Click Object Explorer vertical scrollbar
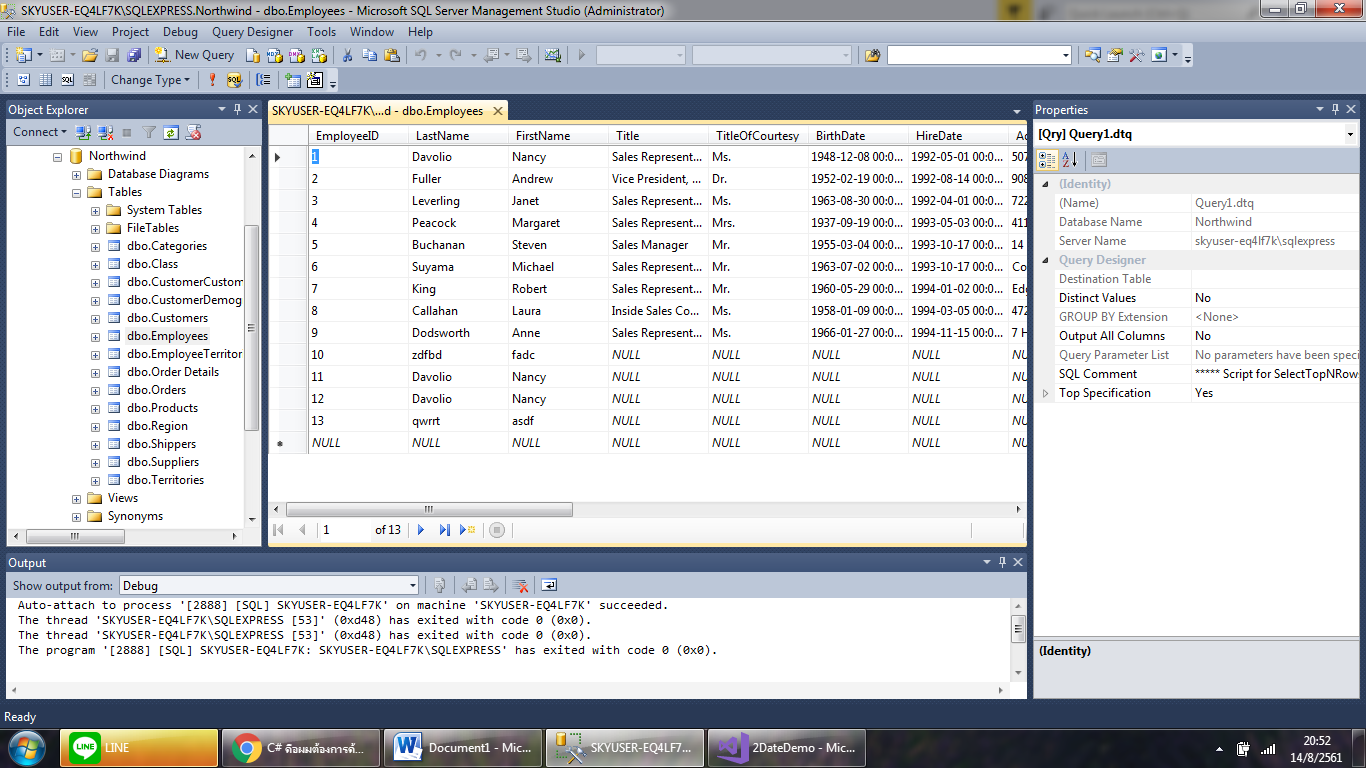This screenshot has width=1366, height=768. (252, 327)
